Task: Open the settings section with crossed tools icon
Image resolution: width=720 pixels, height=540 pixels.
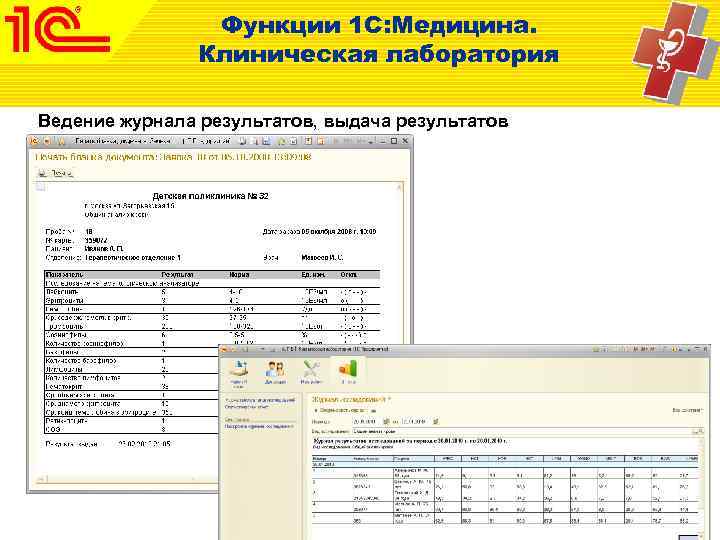Action: pos(311,372)
